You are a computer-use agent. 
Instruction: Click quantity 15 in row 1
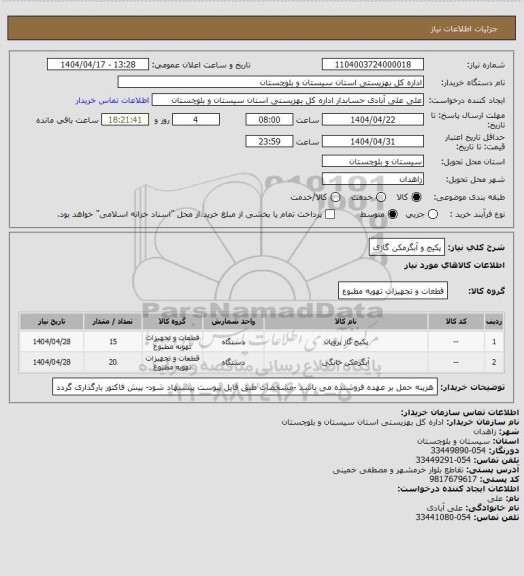[113, 342]
